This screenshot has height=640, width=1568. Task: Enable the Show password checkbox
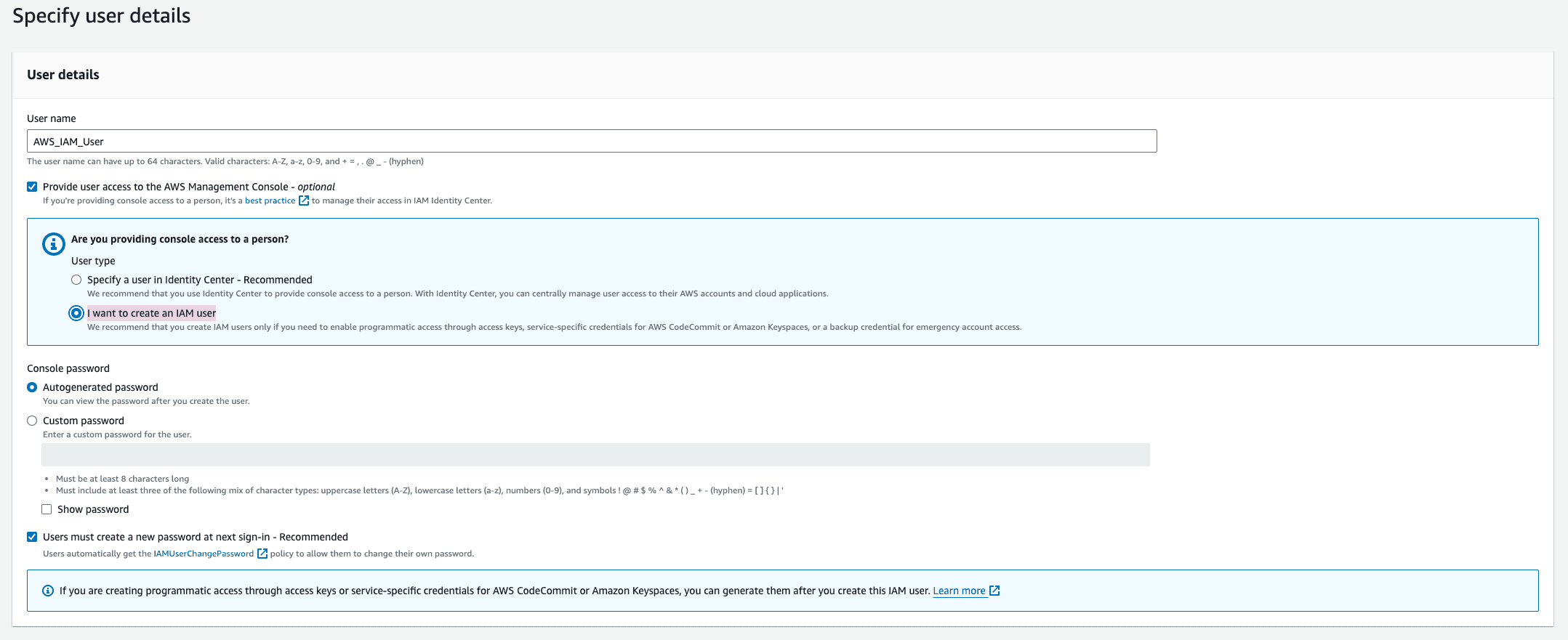(47, 509)
